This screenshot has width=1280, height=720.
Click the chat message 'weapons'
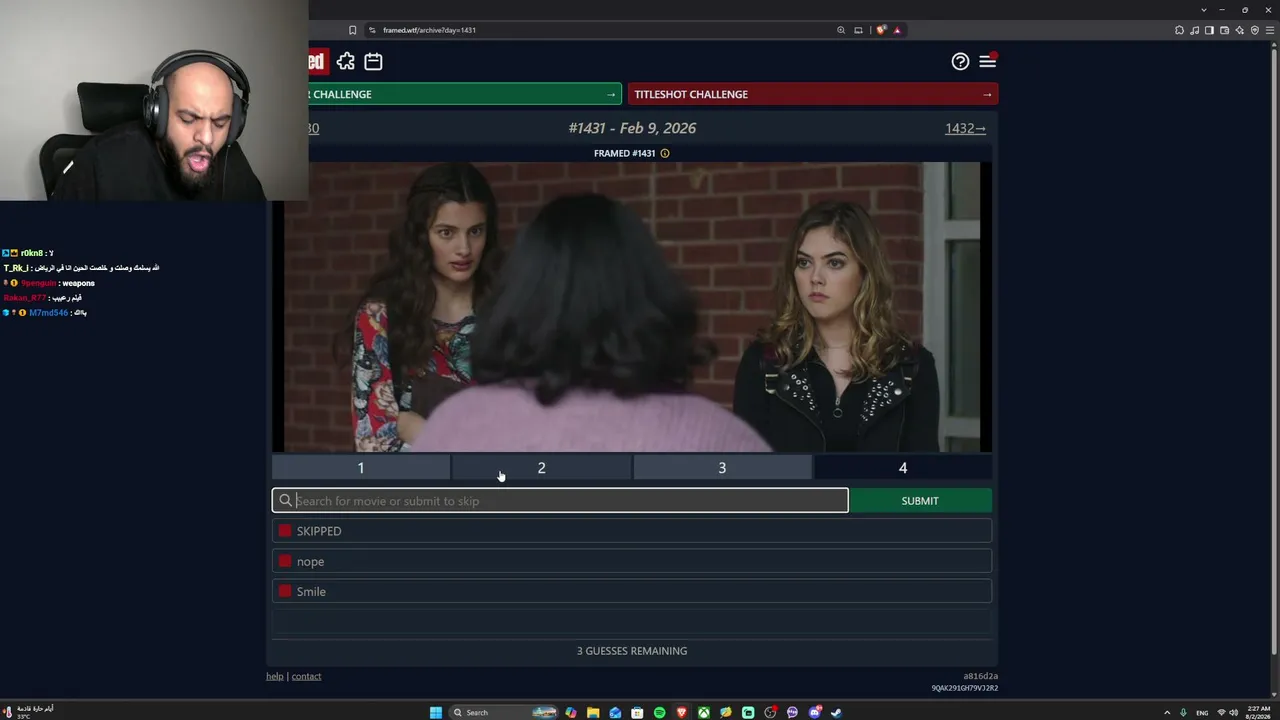78,283
